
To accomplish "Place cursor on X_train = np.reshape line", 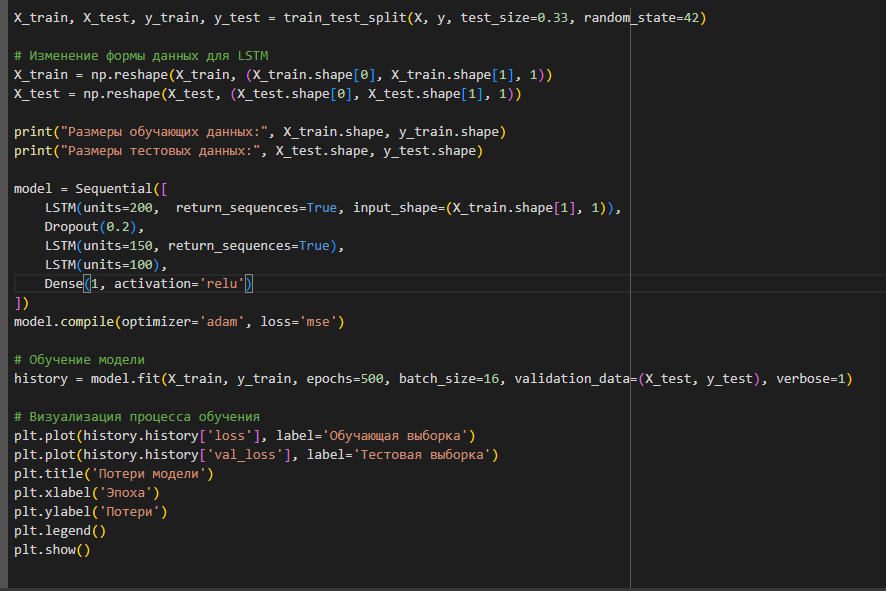I will pos(283,75).
